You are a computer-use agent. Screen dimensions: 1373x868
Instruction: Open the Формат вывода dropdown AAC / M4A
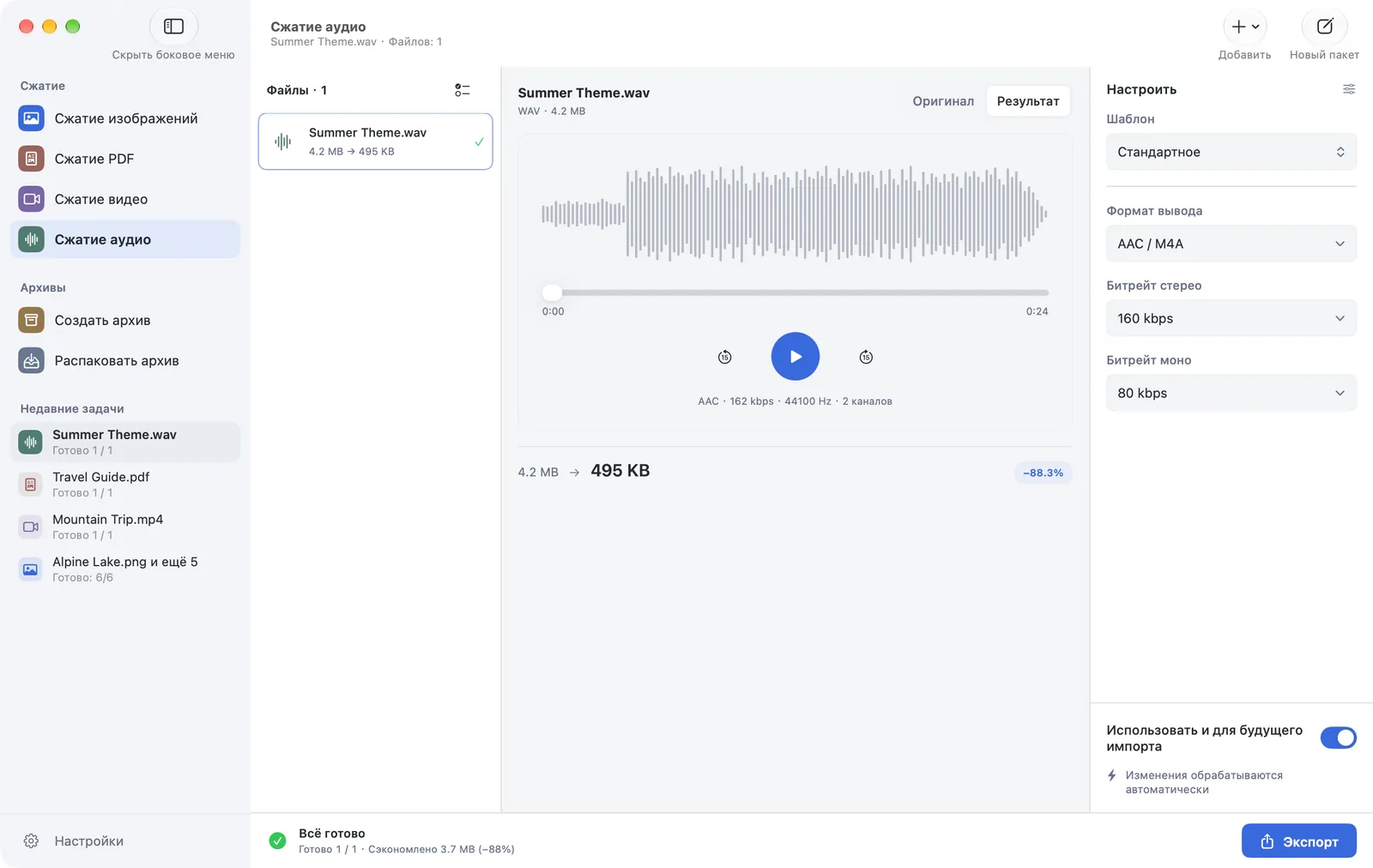(1231, 244)
